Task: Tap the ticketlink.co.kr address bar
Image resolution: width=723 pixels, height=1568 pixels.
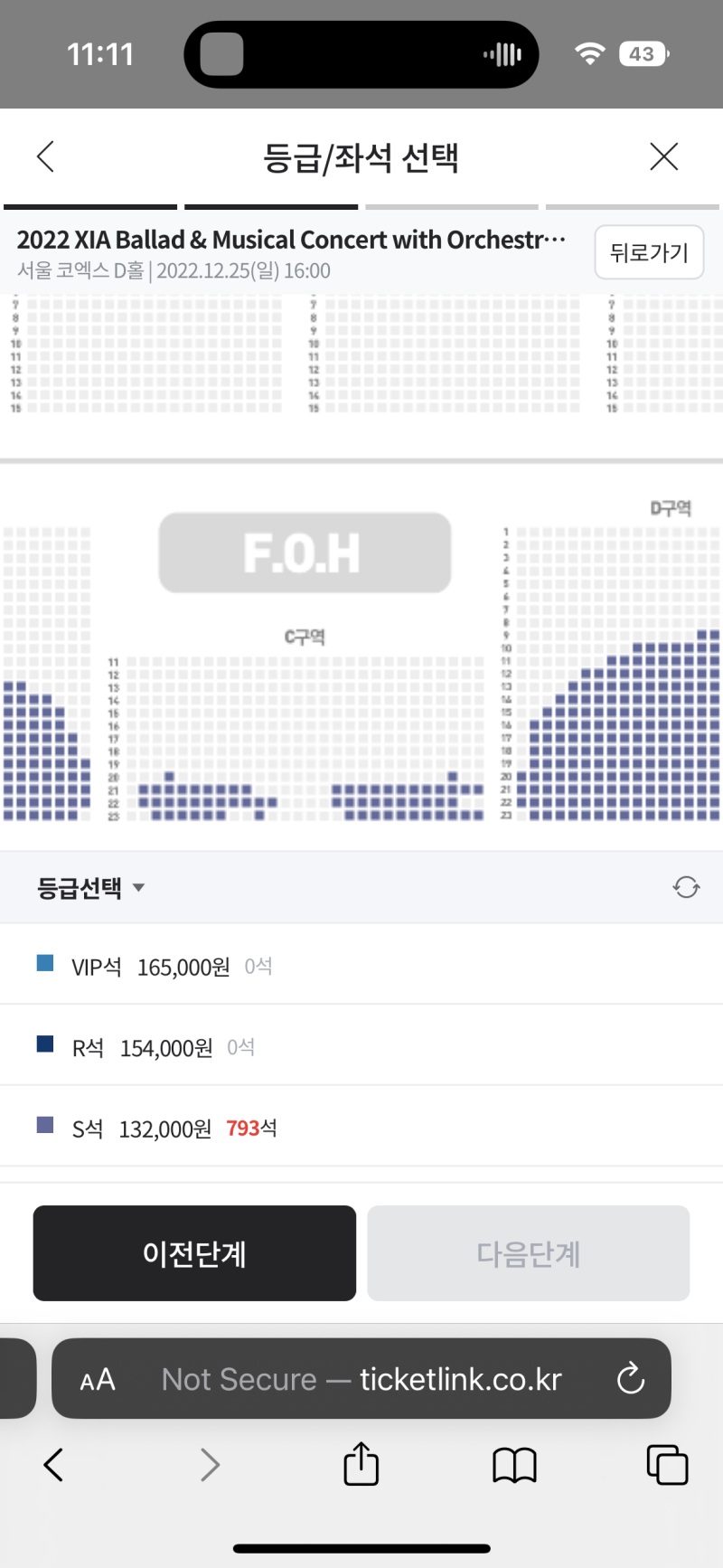Action: 361,1379
